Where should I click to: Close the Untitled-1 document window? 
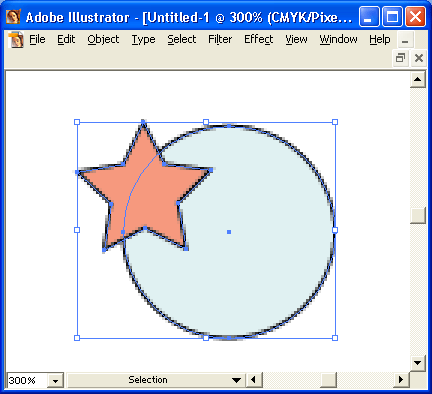pos(419,58)
